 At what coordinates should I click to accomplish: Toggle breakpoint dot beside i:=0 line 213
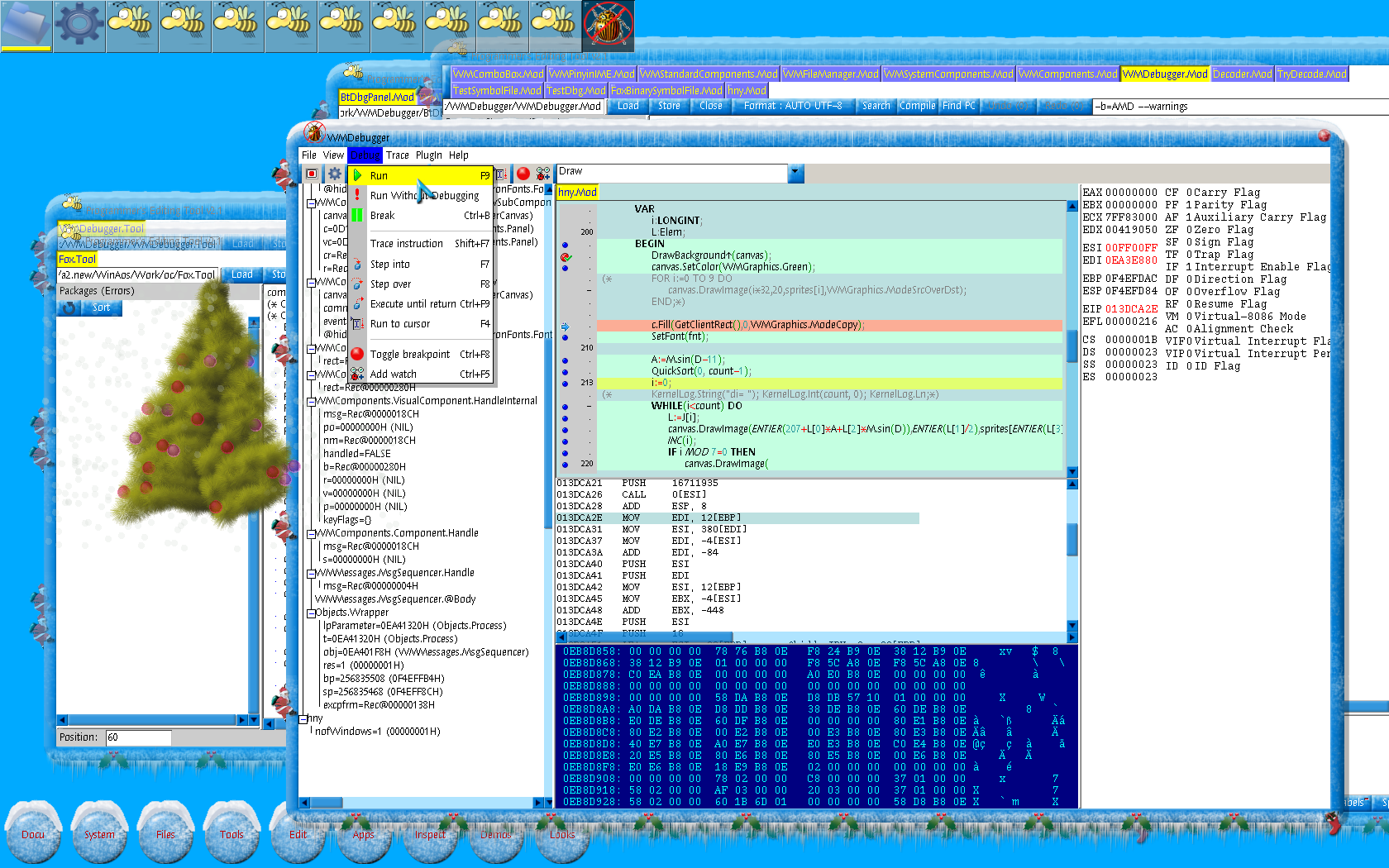(566, 384)
